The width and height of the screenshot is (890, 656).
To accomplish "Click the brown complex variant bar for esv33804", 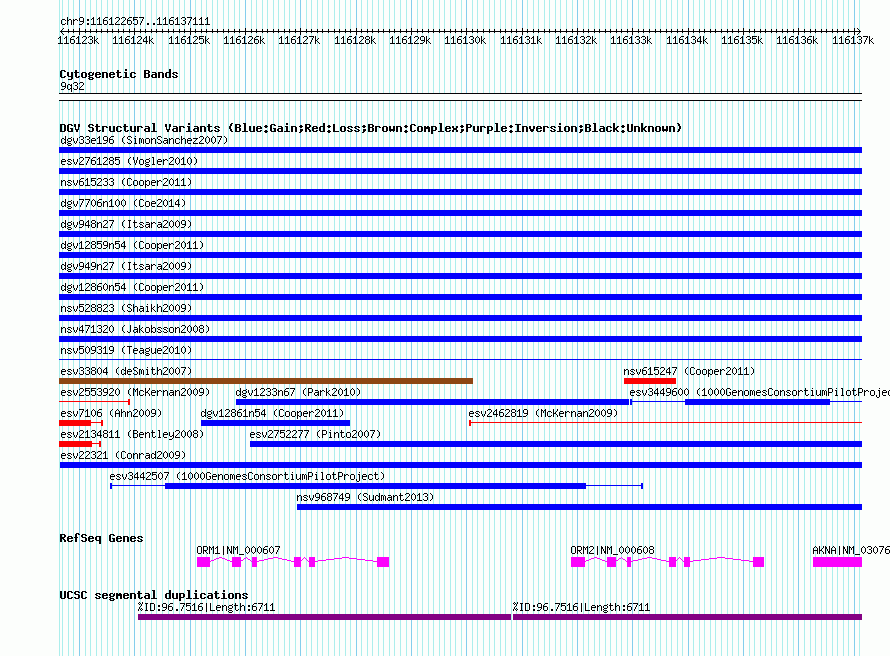I will click(266, 381).
